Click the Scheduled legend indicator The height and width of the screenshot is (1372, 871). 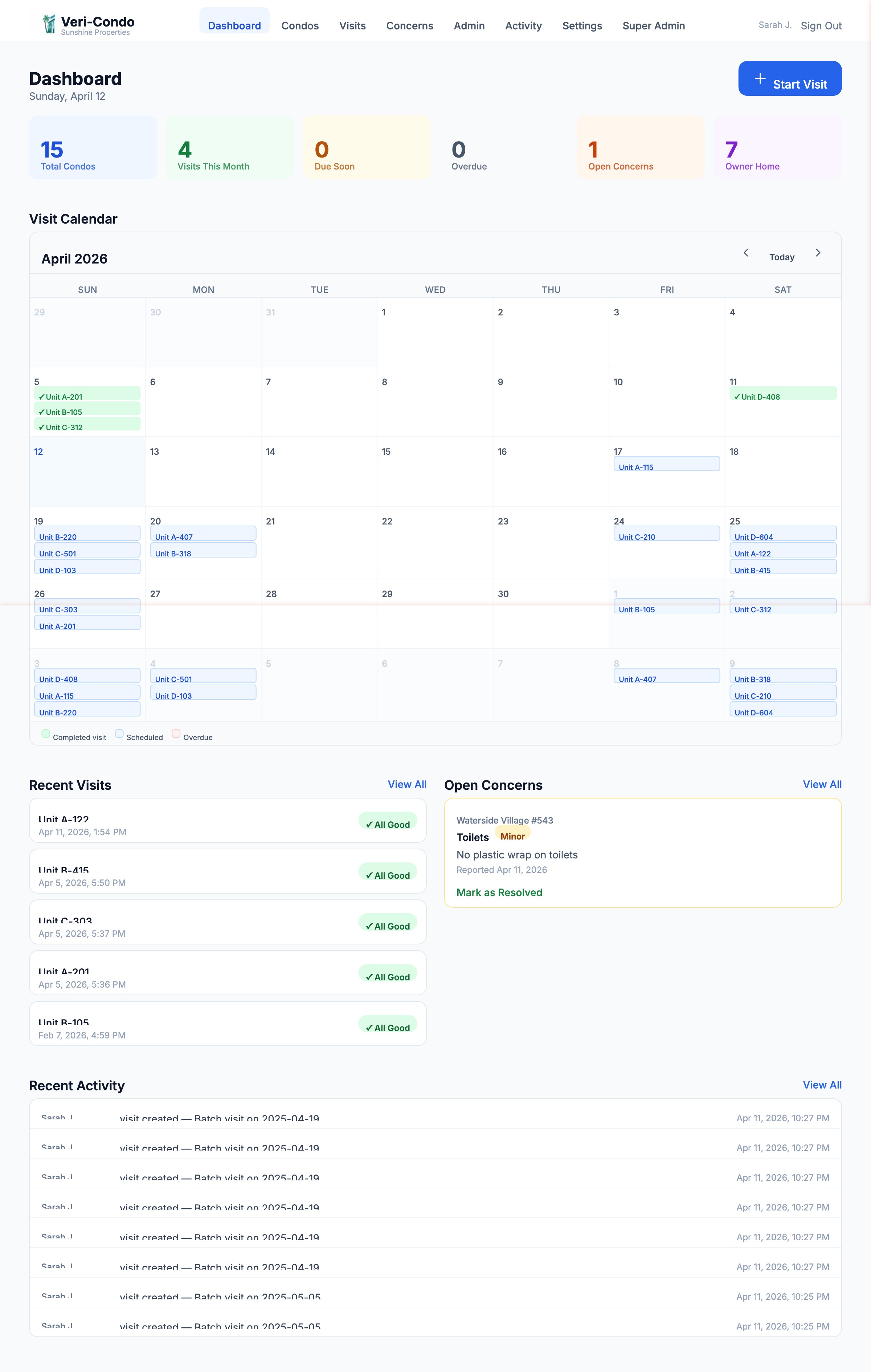[119, 733]
